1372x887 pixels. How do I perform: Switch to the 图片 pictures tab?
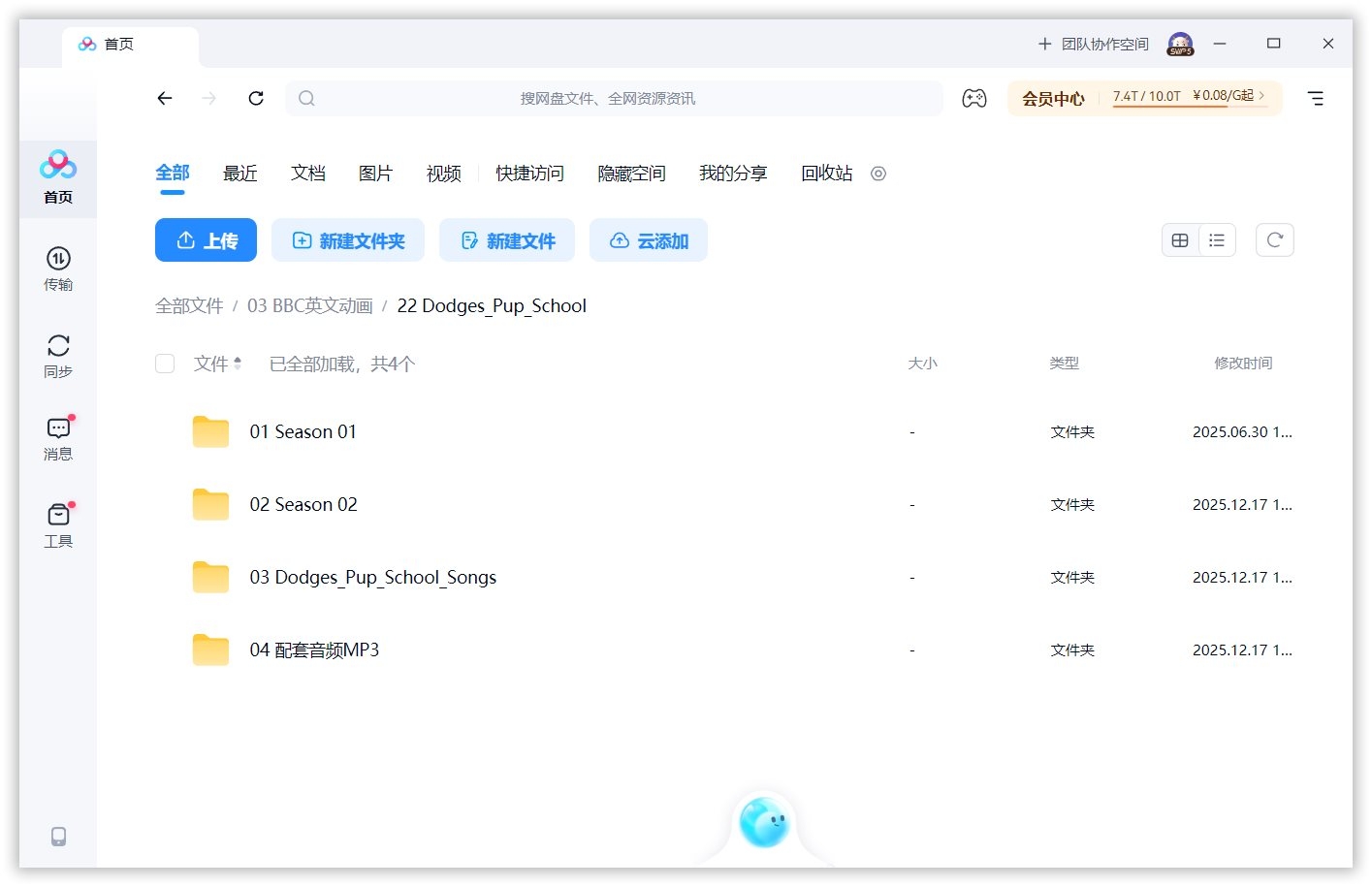pyautogui.click(x=375, y=174)
